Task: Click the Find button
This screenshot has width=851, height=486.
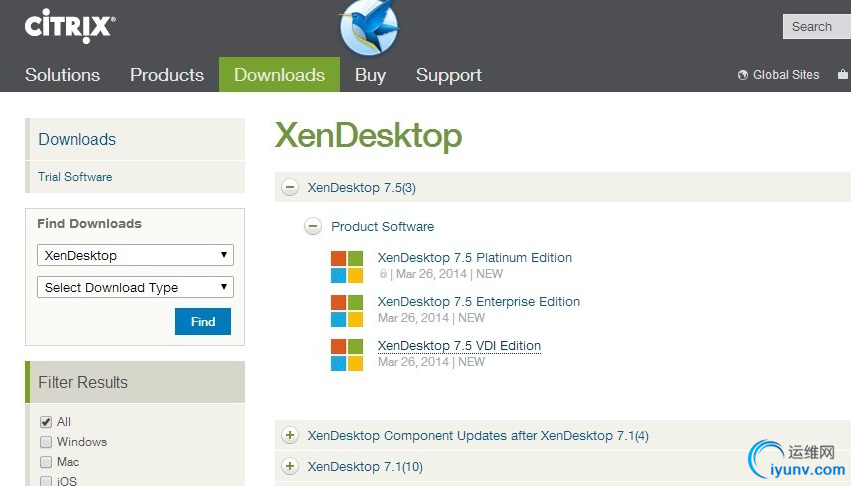Action: click(203, 321)
